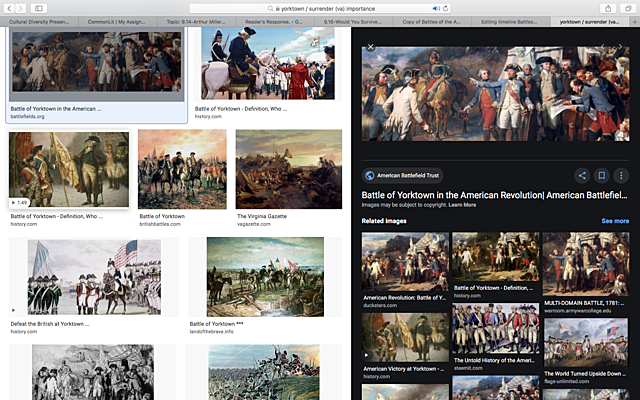Image resolution: width=640 pixels, height=400 pixels.
Task: Open the Safari share button in toolbar
Action: click(x=608, y=8)
